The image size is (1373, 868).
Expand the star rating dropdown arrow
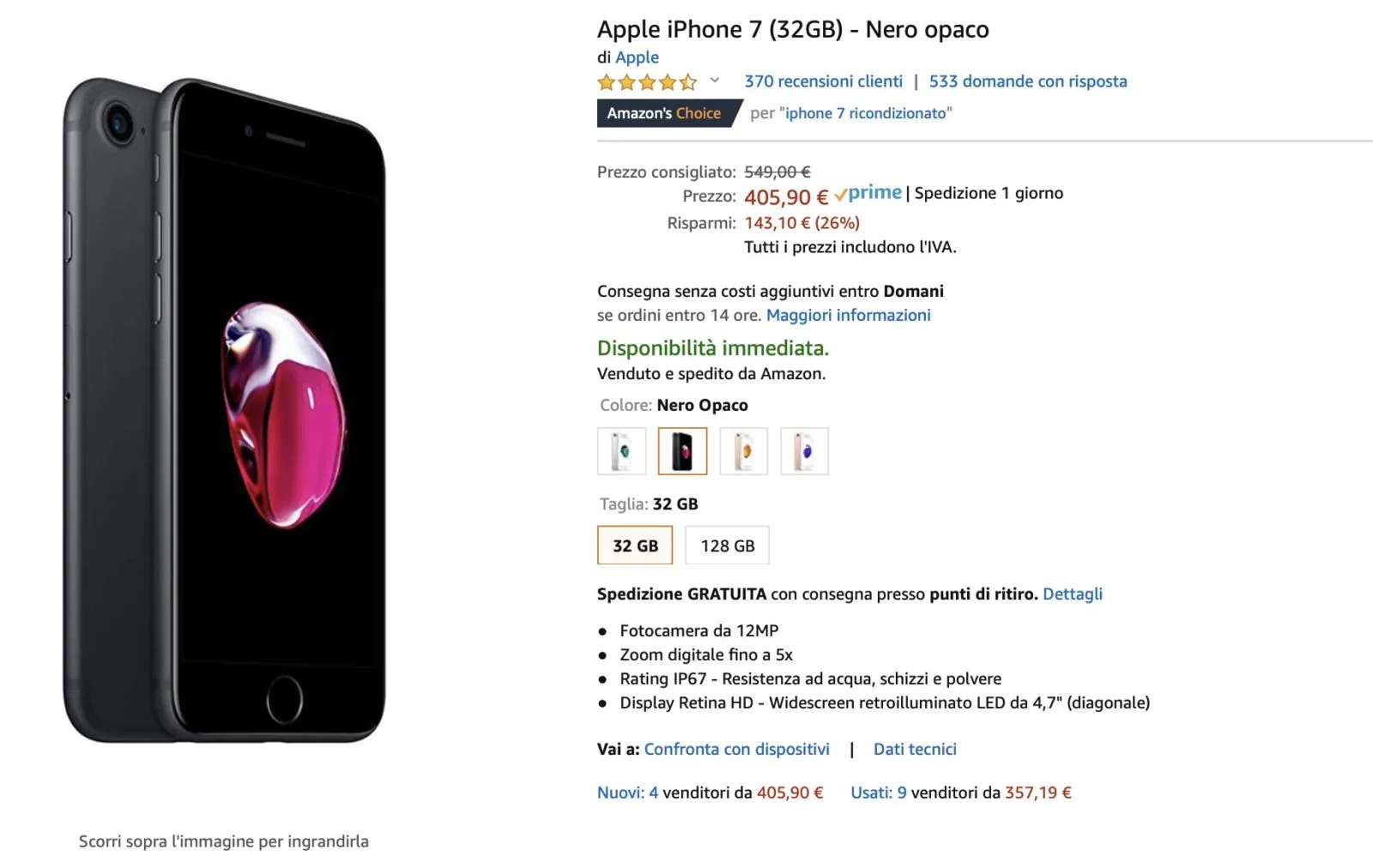(x=714, y=81)
